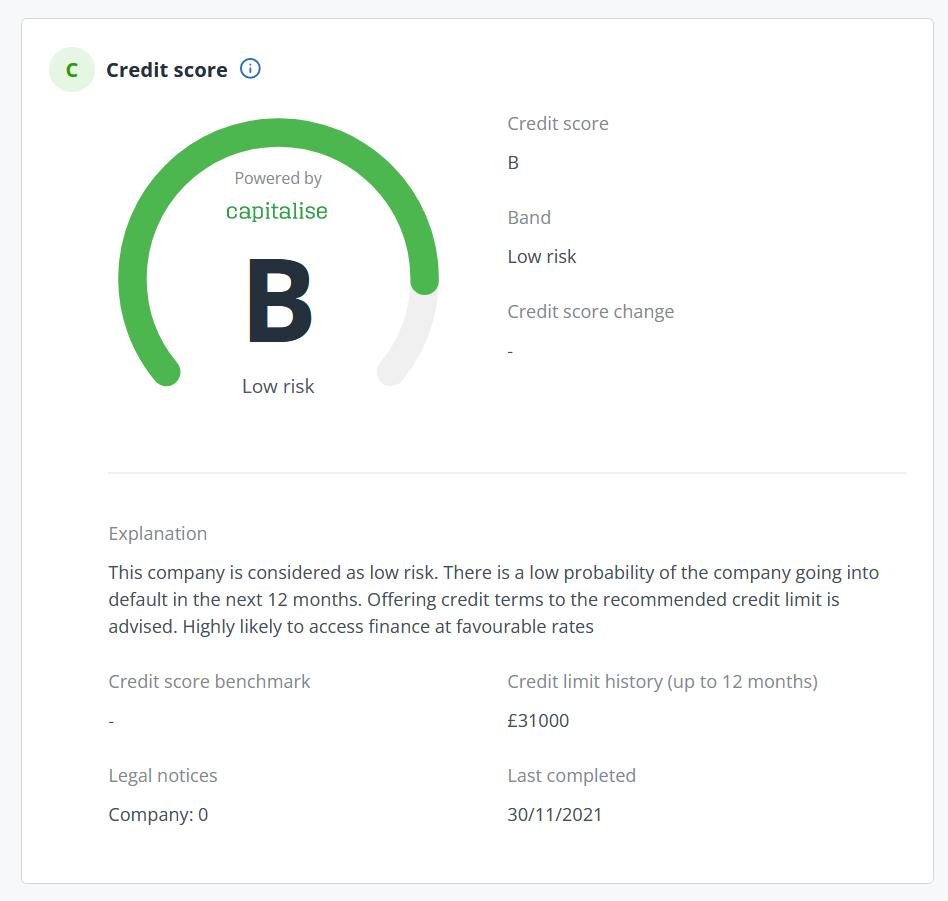
Task: Click the 30/11/2021 last completed date
Action: pos(555,814)
